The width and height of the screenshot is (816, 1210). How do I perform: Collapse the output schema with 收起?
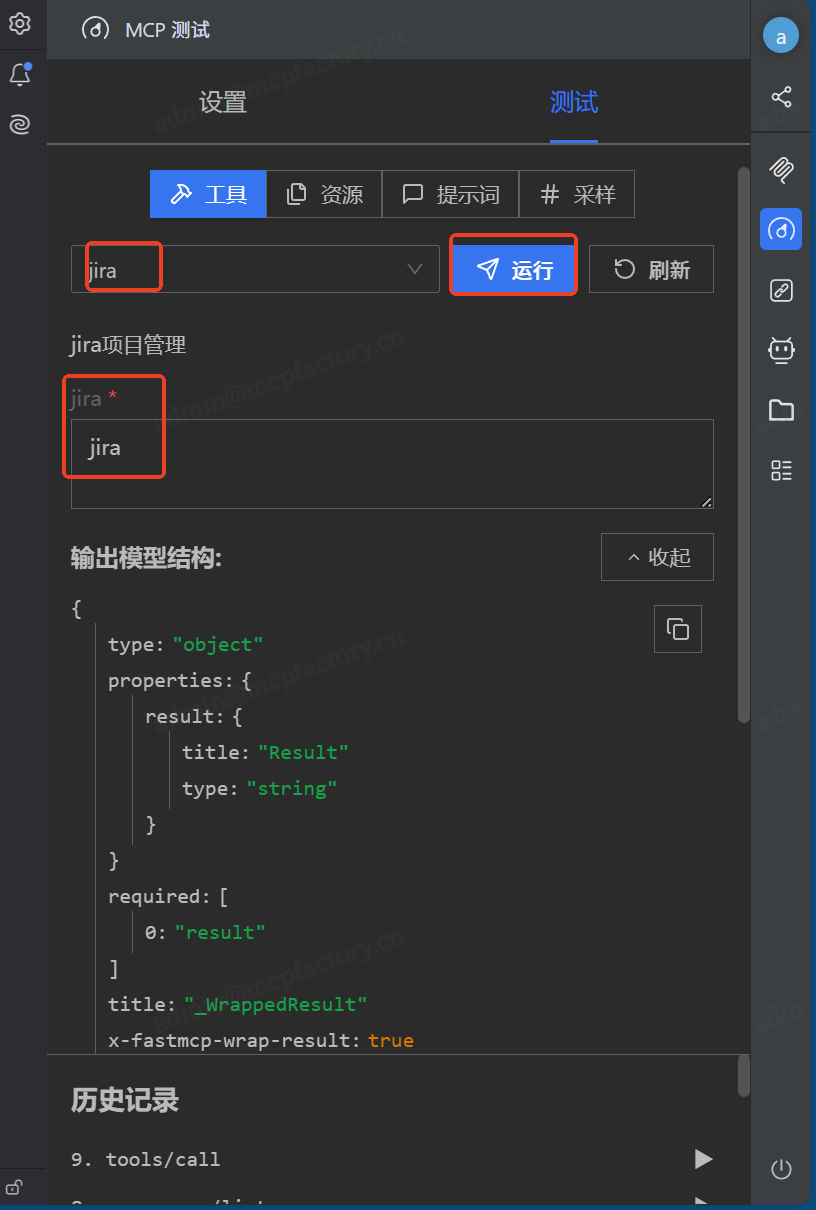[657, 557]
